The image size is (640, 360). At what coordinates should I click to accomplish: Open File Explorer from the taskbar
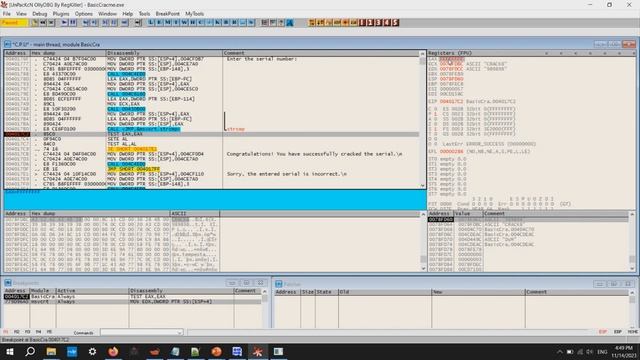click(51, 351)
